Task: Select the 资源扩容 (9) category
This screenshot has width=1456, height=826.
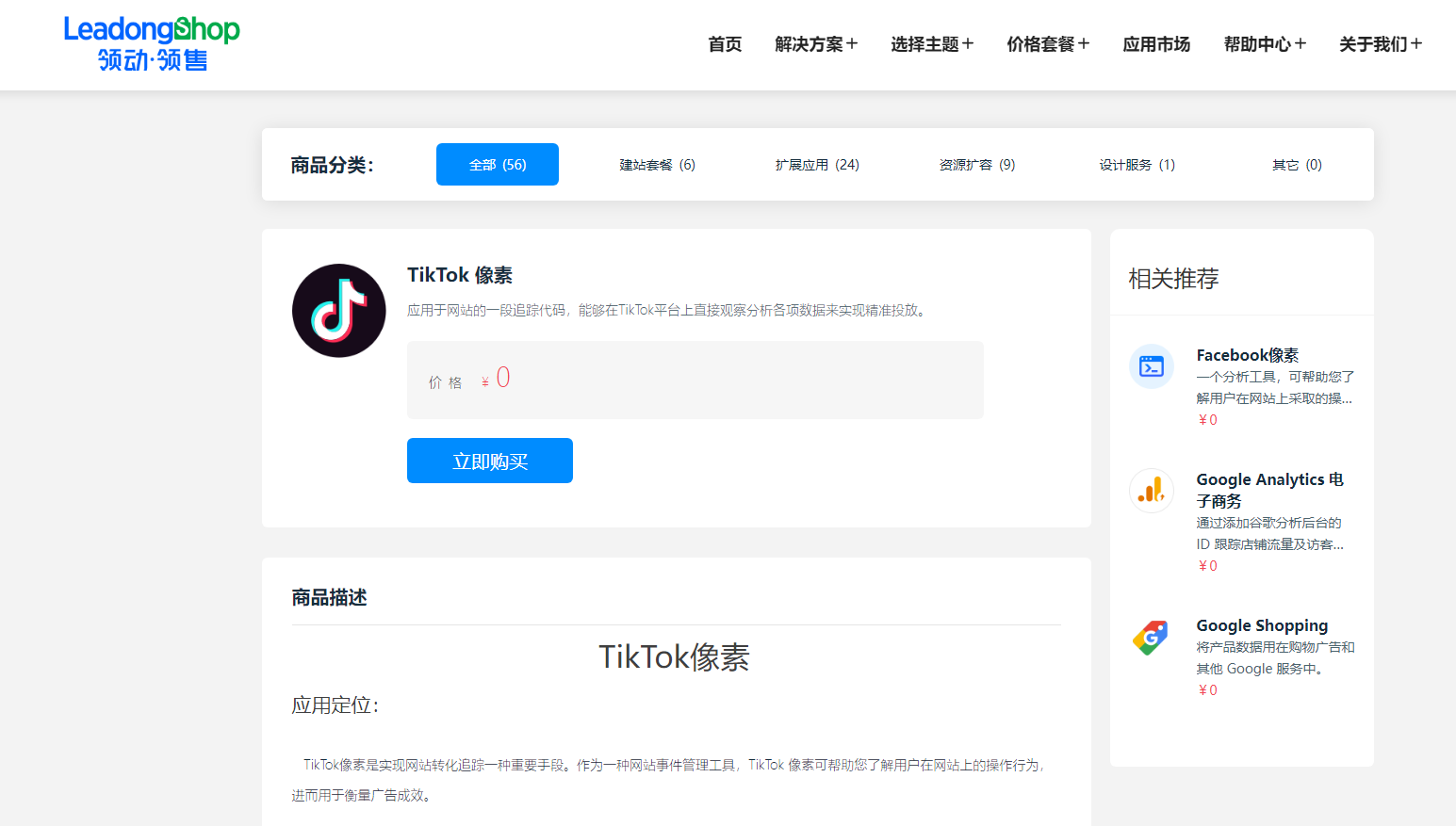Action: (977, 165)
